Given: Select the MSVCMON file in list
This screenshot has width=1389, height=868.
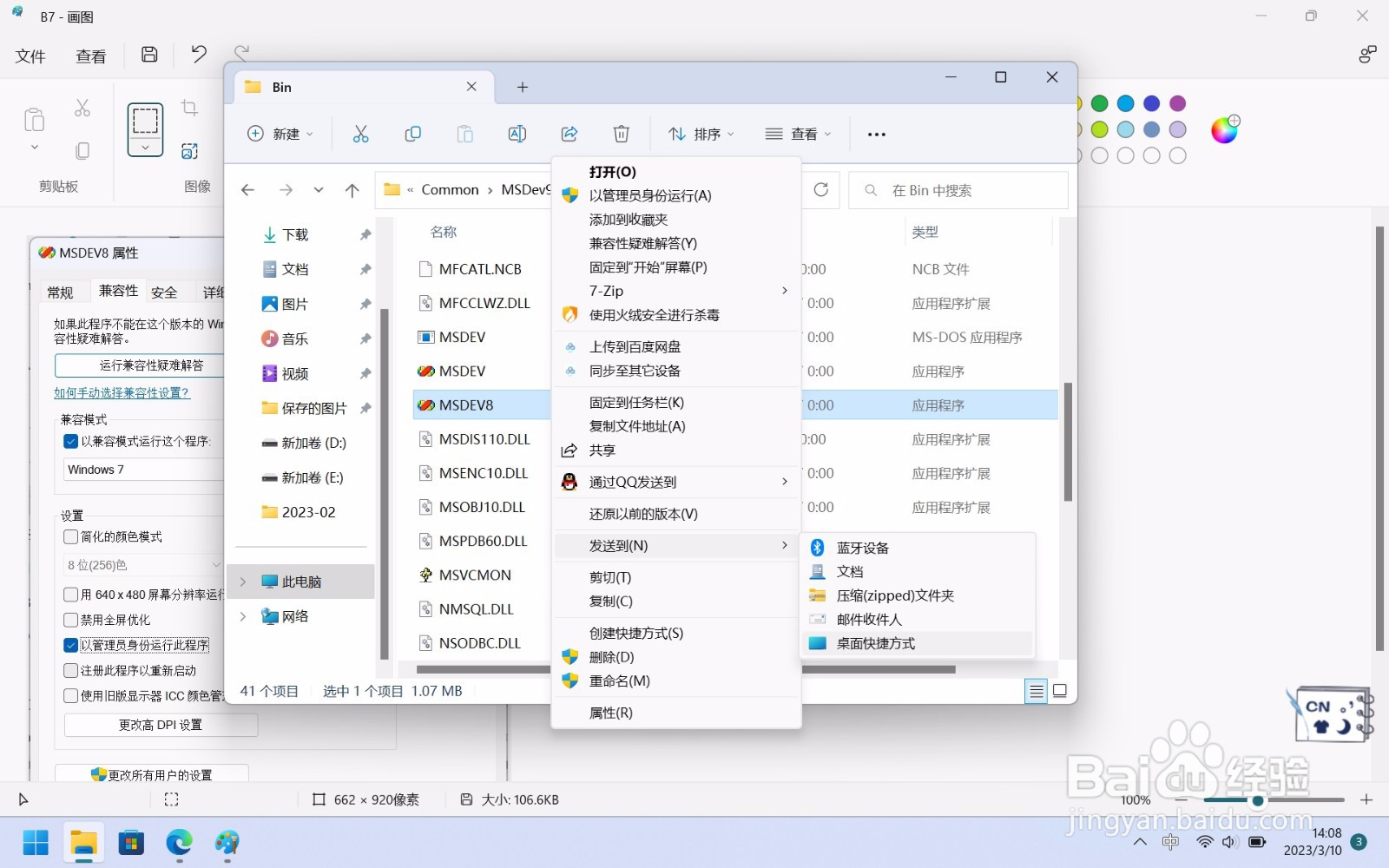Looking at the screenshot, I should click(475, 575).
